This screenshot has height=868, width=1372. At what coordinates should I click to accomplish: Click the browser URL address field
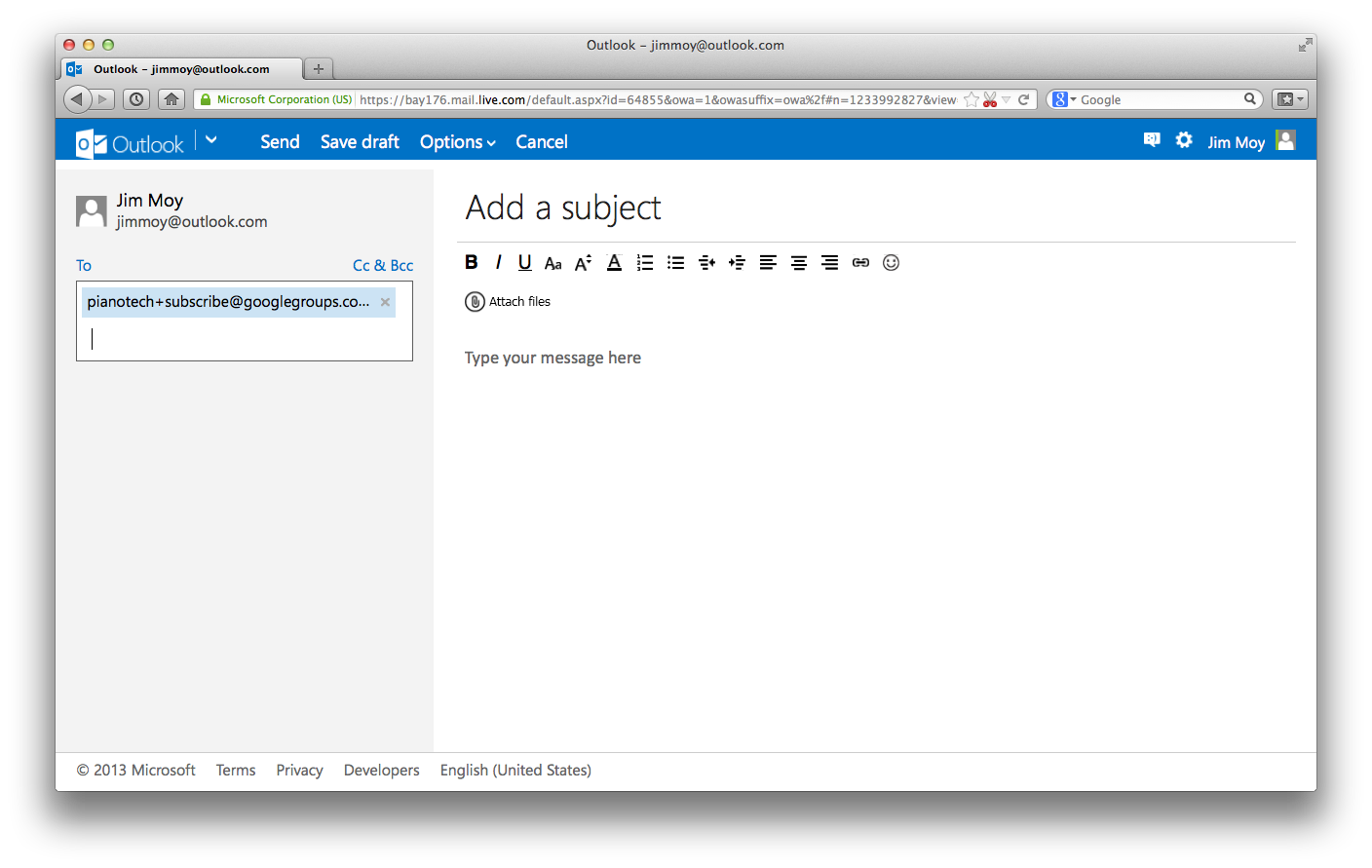tap(658, 99)
